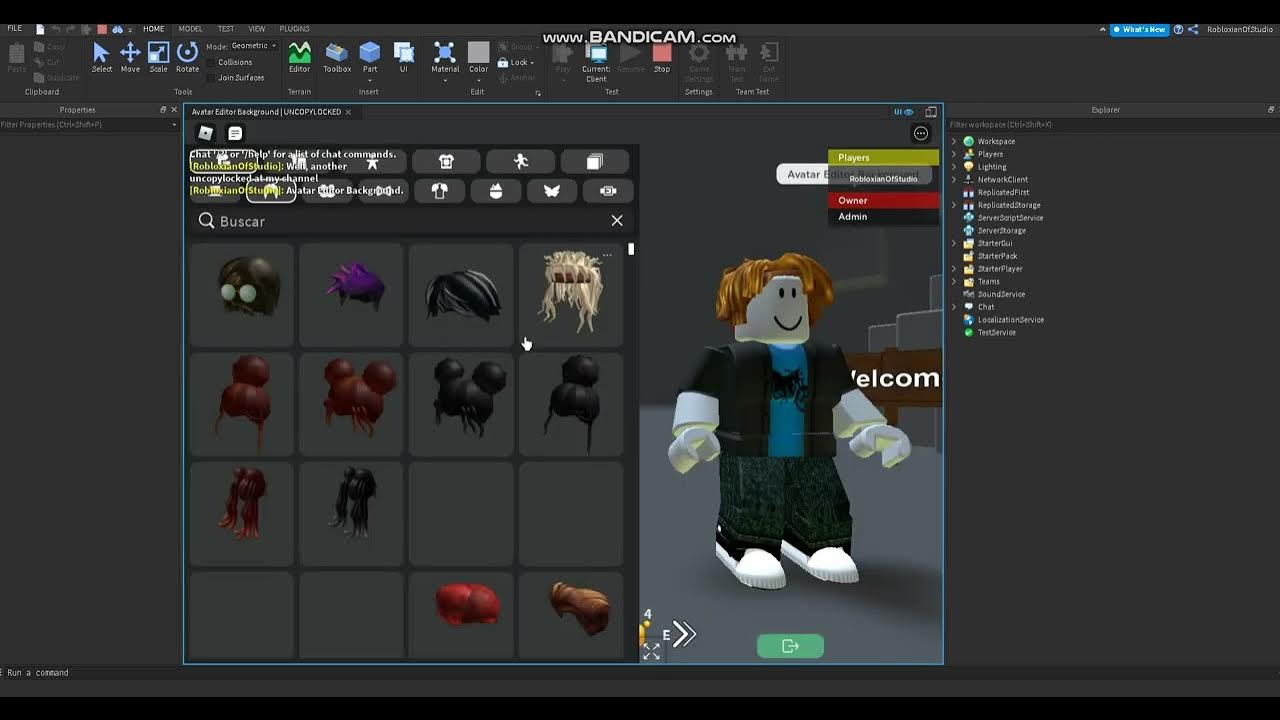Choose the butterfly wings category icon
Viewport: 1280px width, 720px height.
(552, 190)
